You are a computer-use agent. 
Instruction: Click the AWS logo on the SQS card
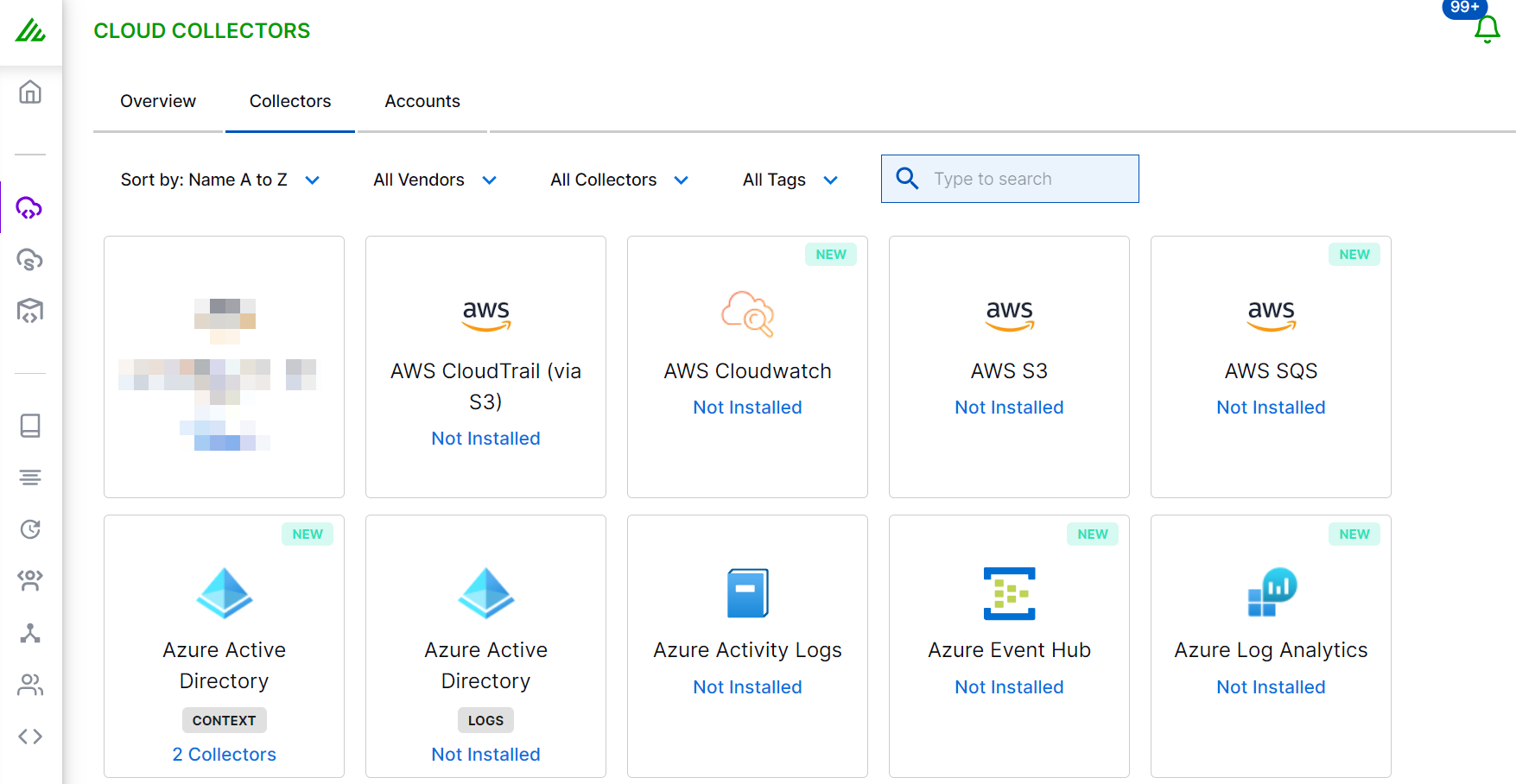[1272, 316]
